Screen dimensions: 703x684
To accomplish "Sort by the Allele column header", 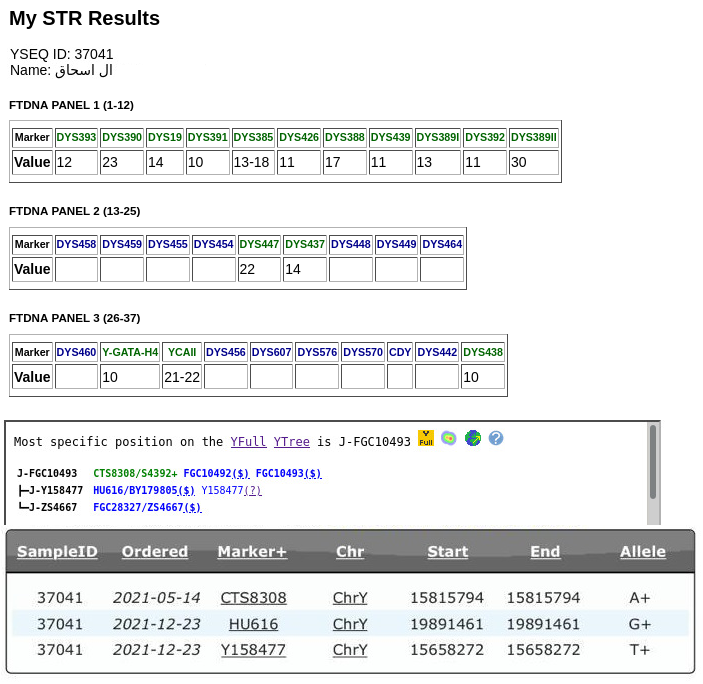I will 642,551.
